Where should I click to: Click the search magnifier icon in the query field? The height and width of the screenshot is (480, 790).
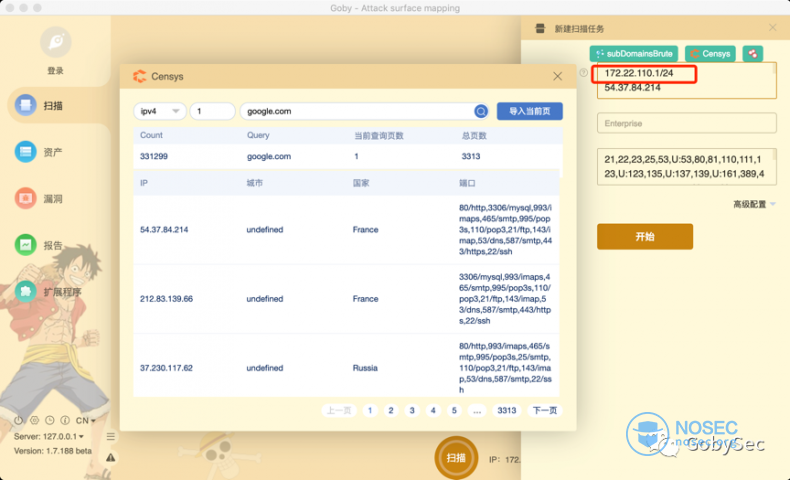[481, 111]
